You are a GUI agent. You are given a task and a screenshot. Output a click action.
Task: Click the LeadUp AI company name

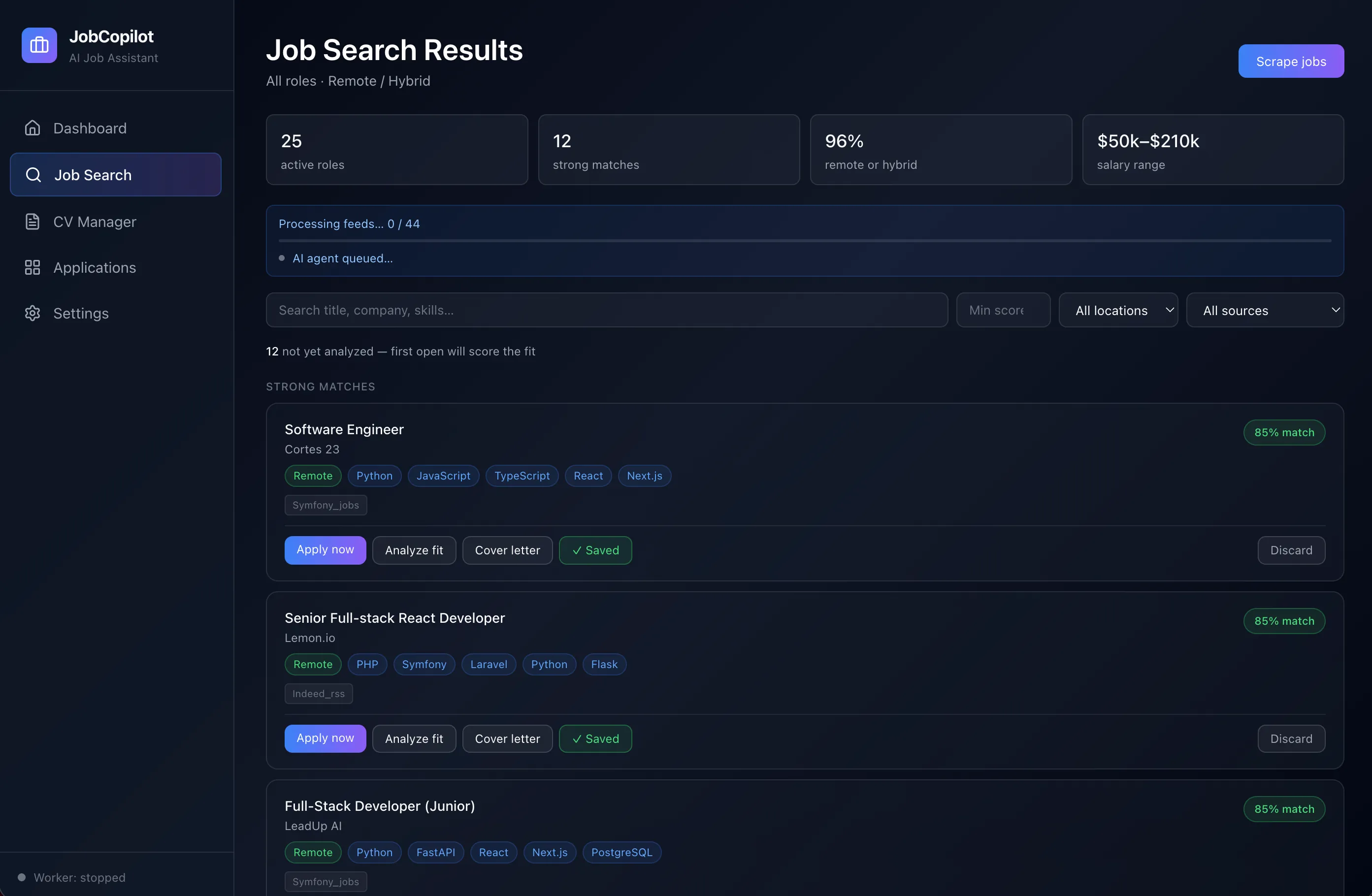(x=313, y=826)
